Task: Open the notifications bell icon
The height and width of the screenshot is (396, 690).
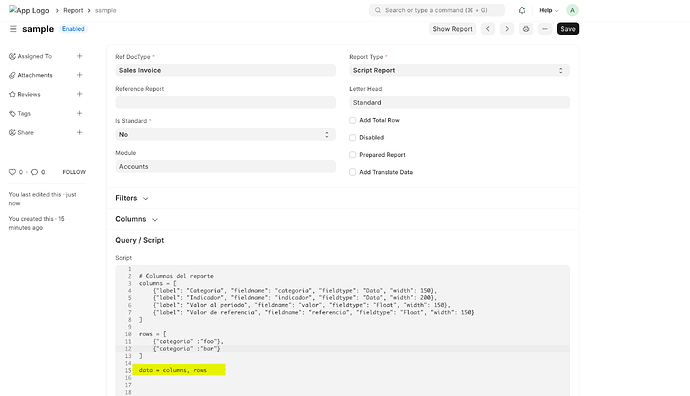Action: point(522,10)
